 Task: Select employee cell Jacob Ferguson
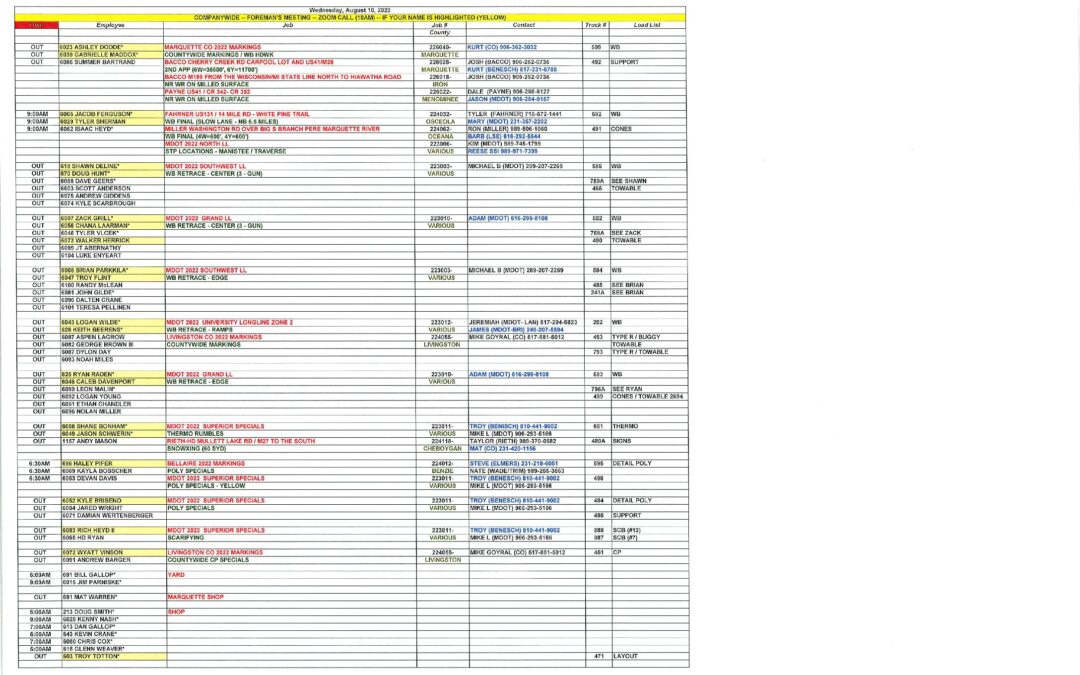point(111,114)
